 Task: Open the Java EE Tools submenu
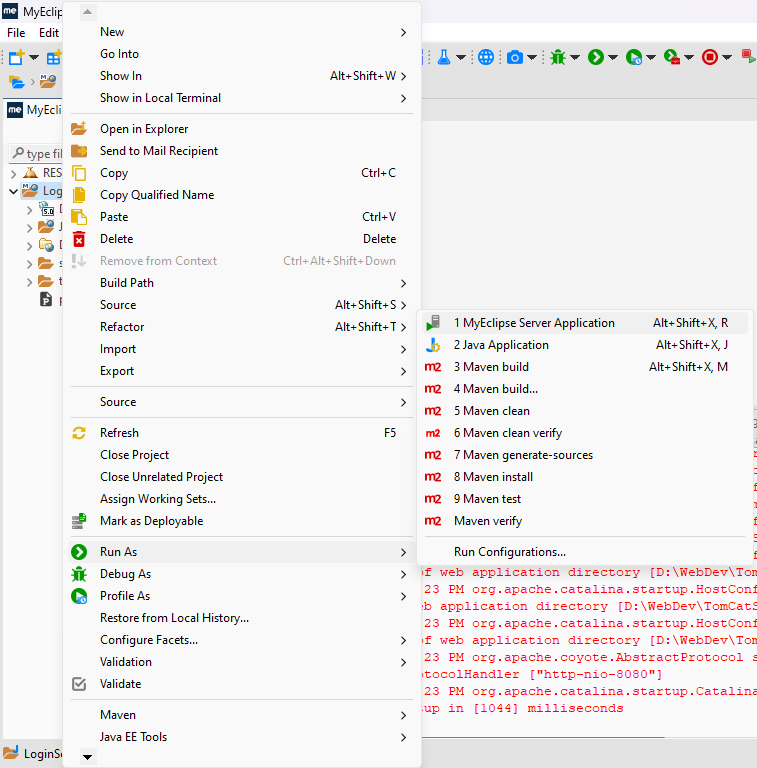click(x=133, y=737)
